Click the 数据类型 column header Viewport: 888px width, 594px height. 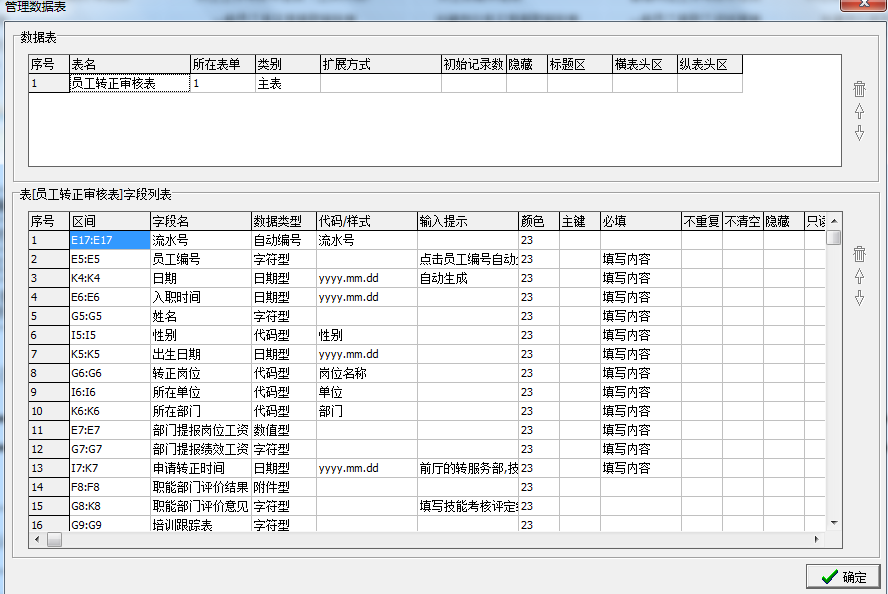(x=284, y=221)
